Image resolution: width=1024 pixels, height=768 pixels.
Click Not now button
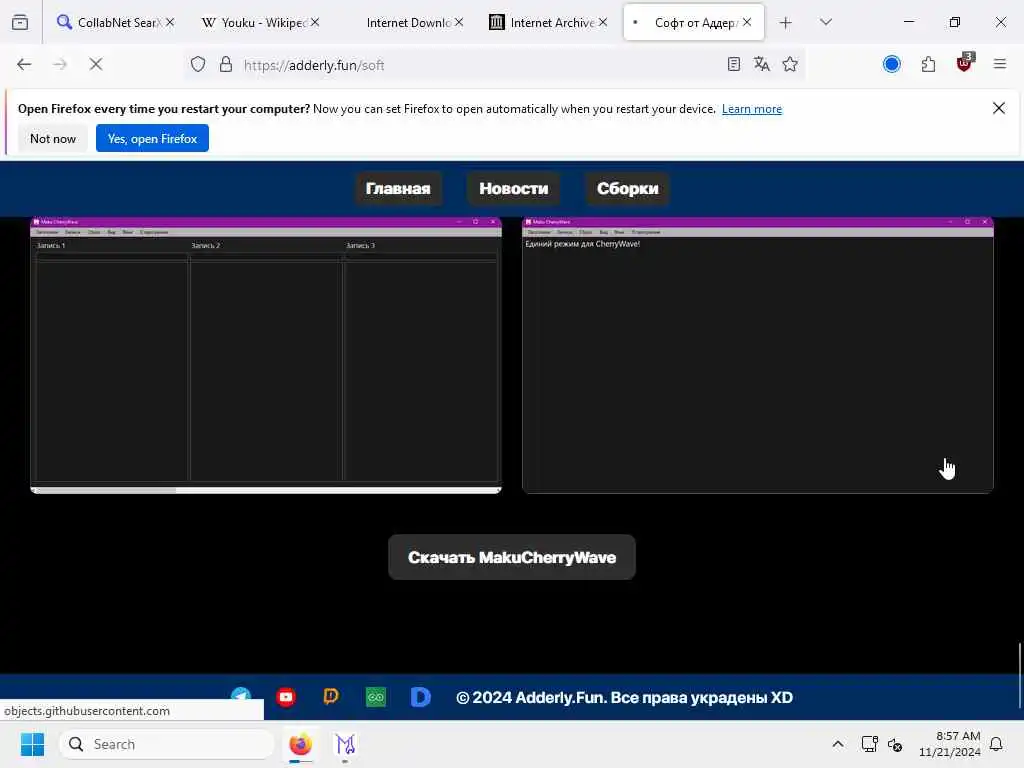[53, 138]
